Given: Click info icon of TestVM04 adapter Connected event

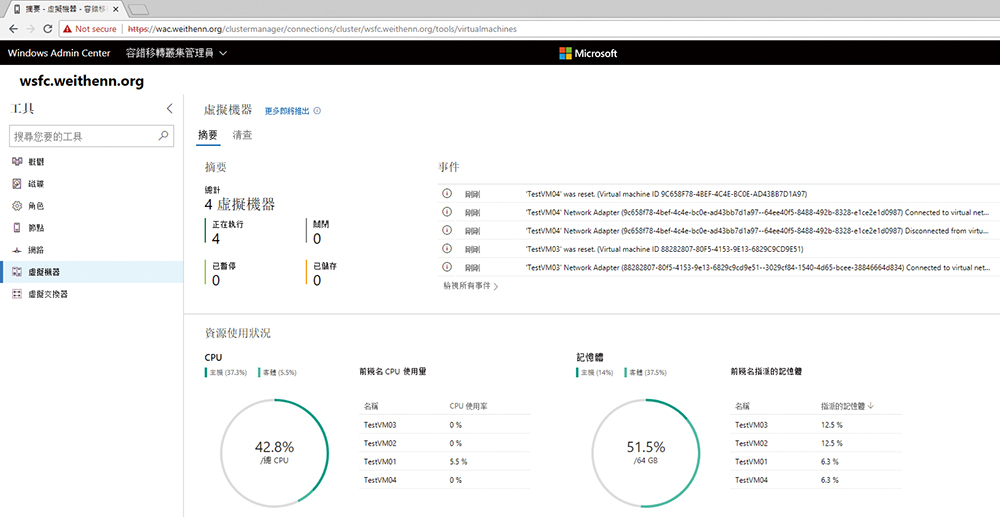Looking at the screenshot, I should coord(447,212).
